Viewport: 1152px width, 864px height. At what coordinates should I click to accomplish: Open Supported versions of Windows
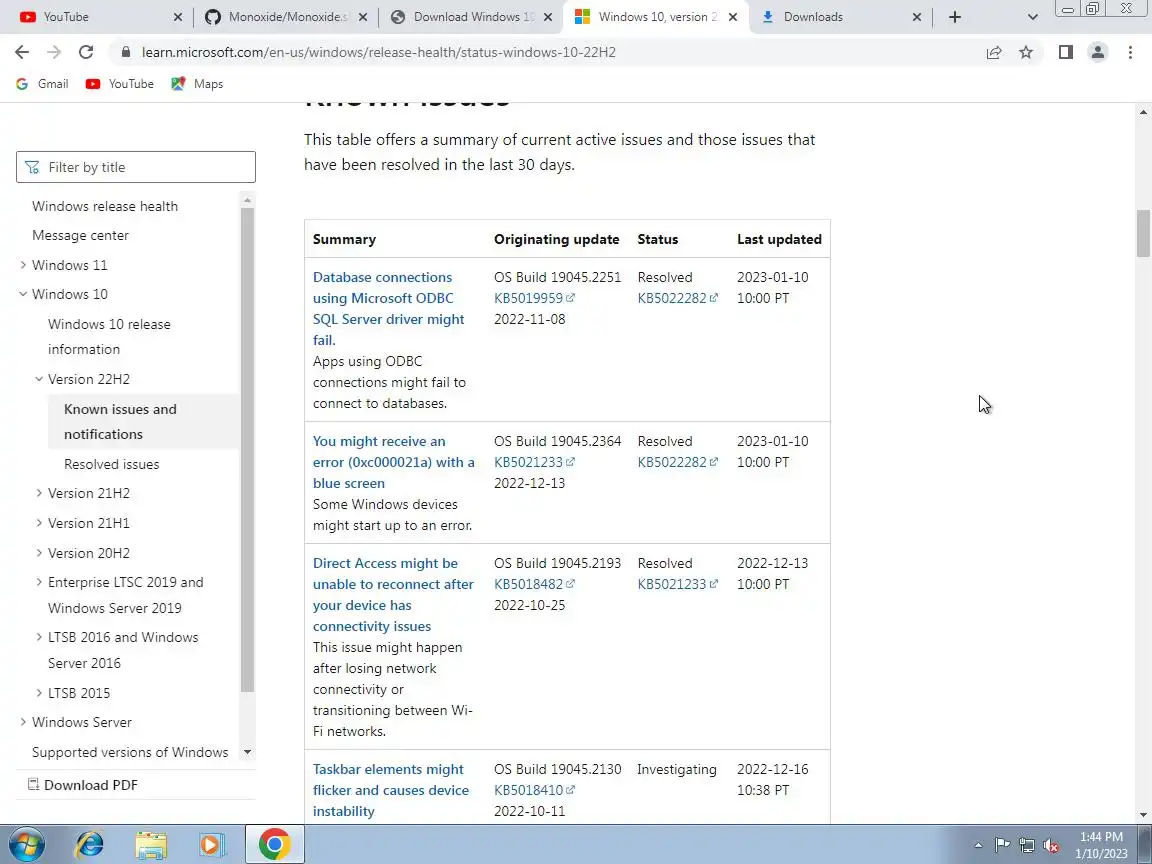tap(130, 752)
